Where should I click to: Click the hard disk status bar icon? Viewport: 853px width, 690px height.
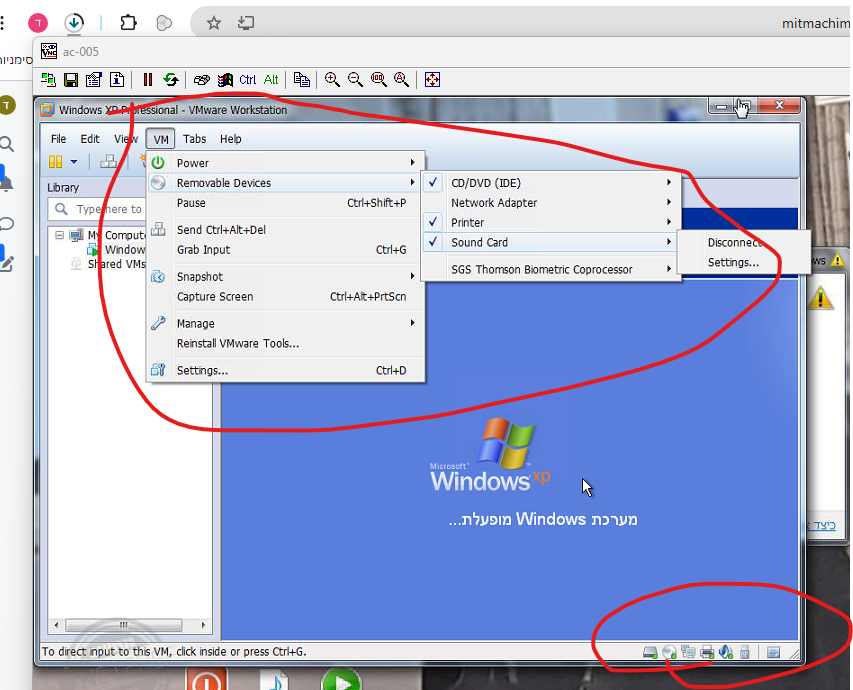pos(650,652)
